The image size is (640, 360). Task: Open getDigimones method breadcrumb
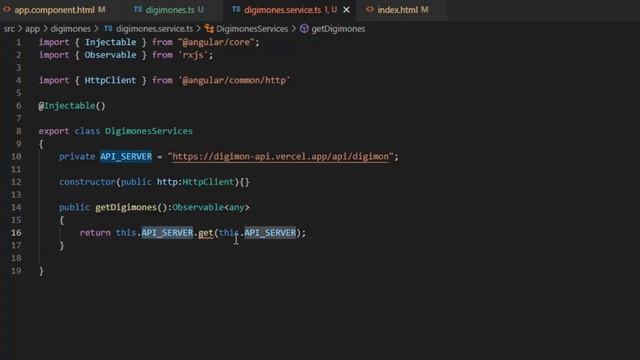coord(338,29)
